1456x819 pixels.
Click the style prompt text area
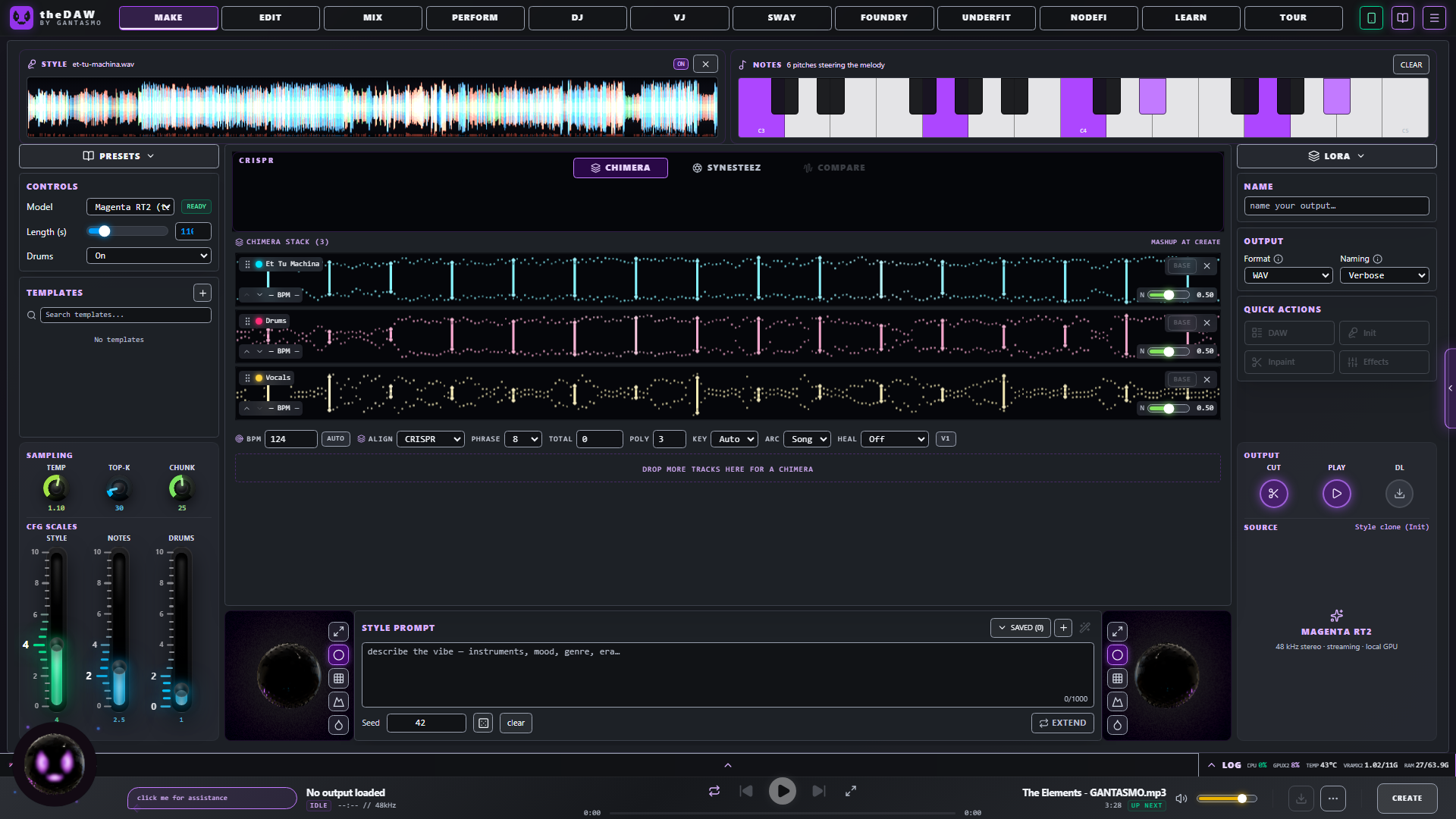[x=728, y=675]
